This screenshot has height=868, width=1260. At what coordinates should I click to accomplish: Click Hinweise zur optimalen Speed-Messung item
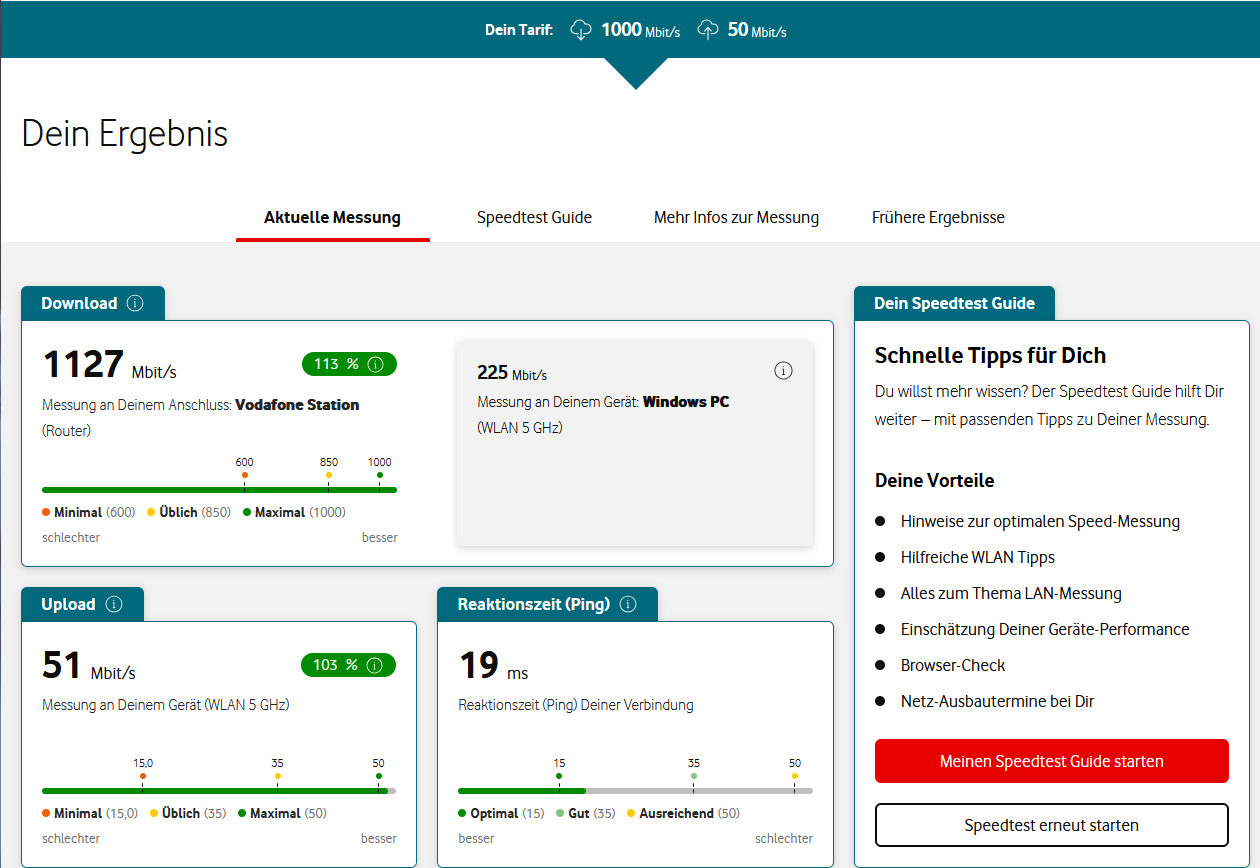[1040, 521]
